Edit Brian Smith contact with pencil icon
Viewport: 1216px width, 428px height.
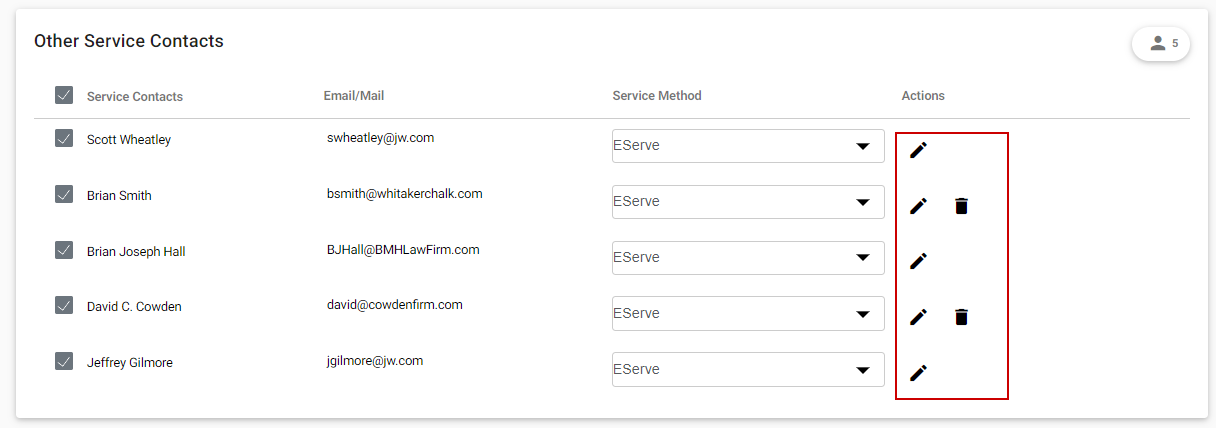coord(918,206)
